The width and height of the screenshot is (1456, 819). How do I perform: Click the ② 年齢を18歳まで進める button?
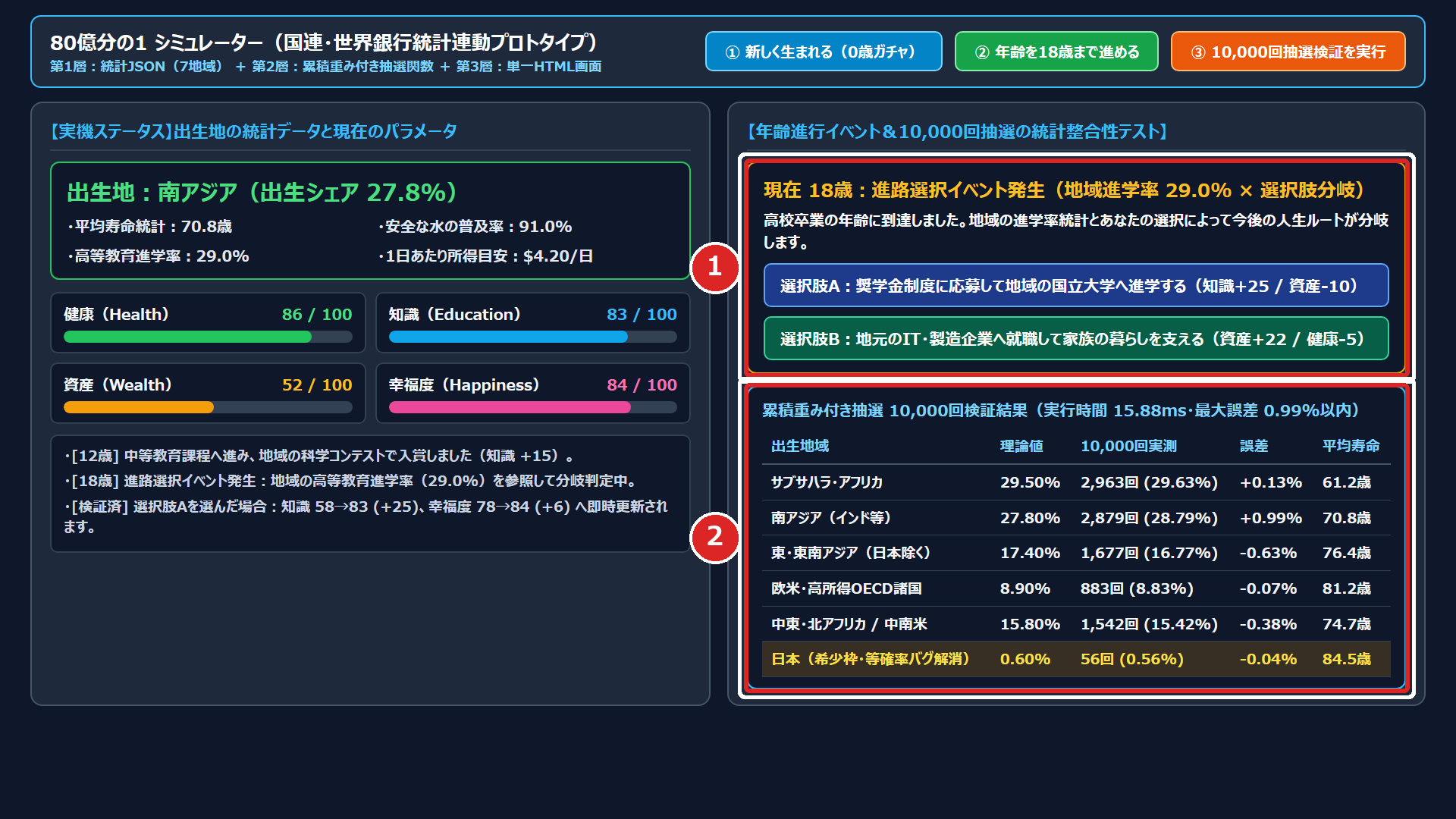pyautogui.click(x=1056, y=52)
